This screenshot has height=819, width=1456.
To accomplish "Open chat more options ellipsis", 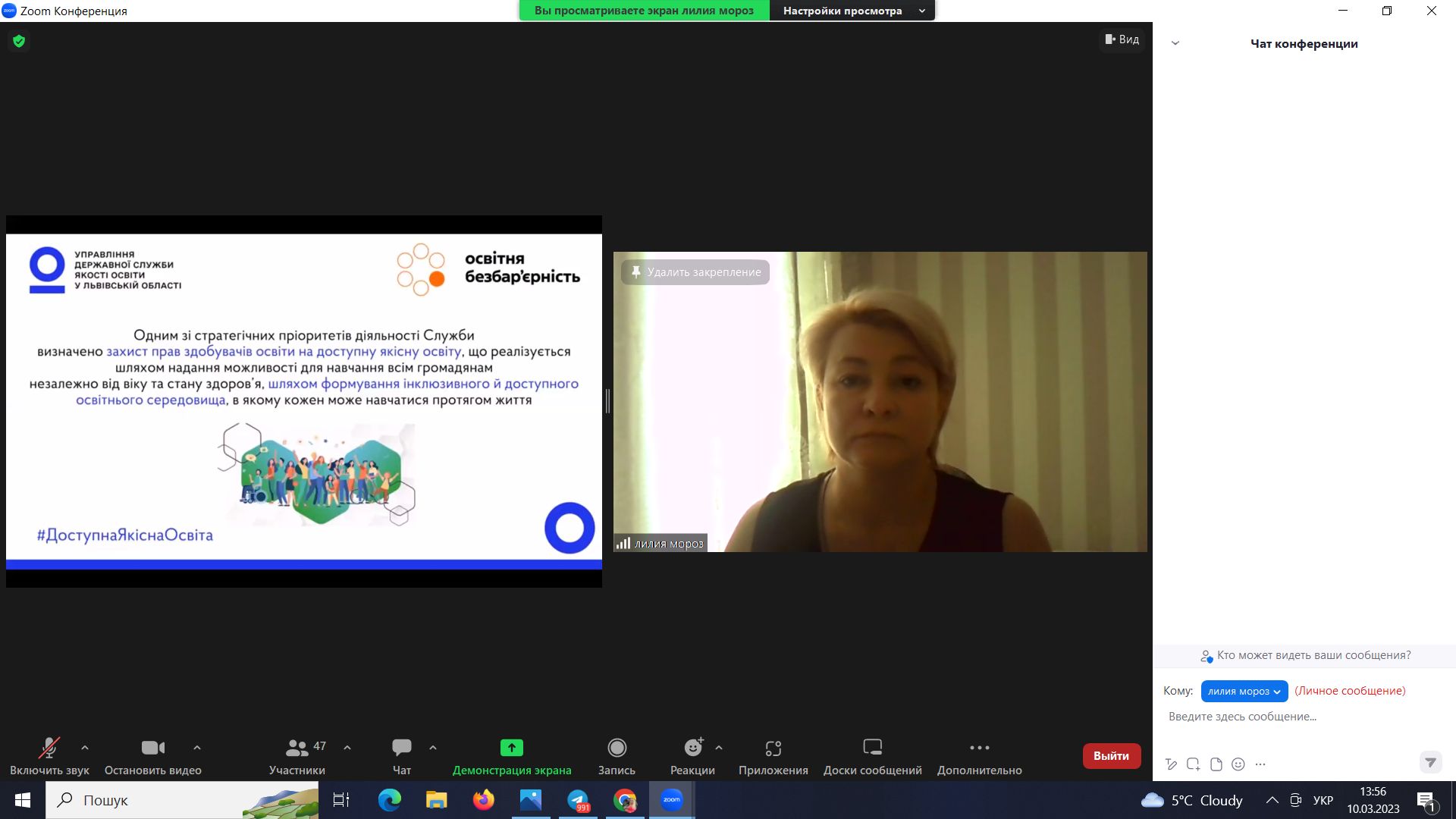I will pyautogui.click(x=1260, y=764).
